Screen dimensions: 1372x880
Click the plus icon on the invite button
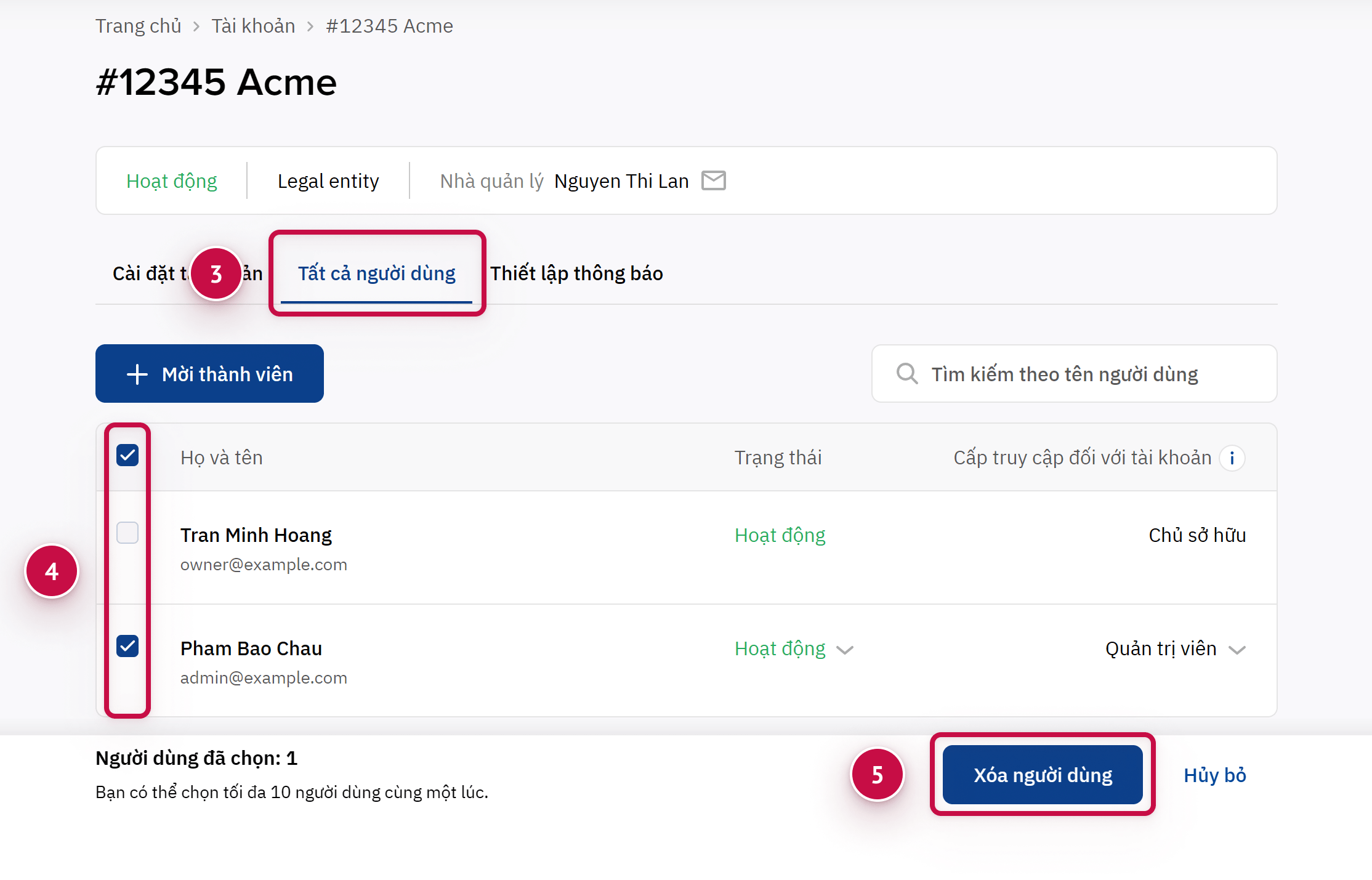tap(137, 374)
